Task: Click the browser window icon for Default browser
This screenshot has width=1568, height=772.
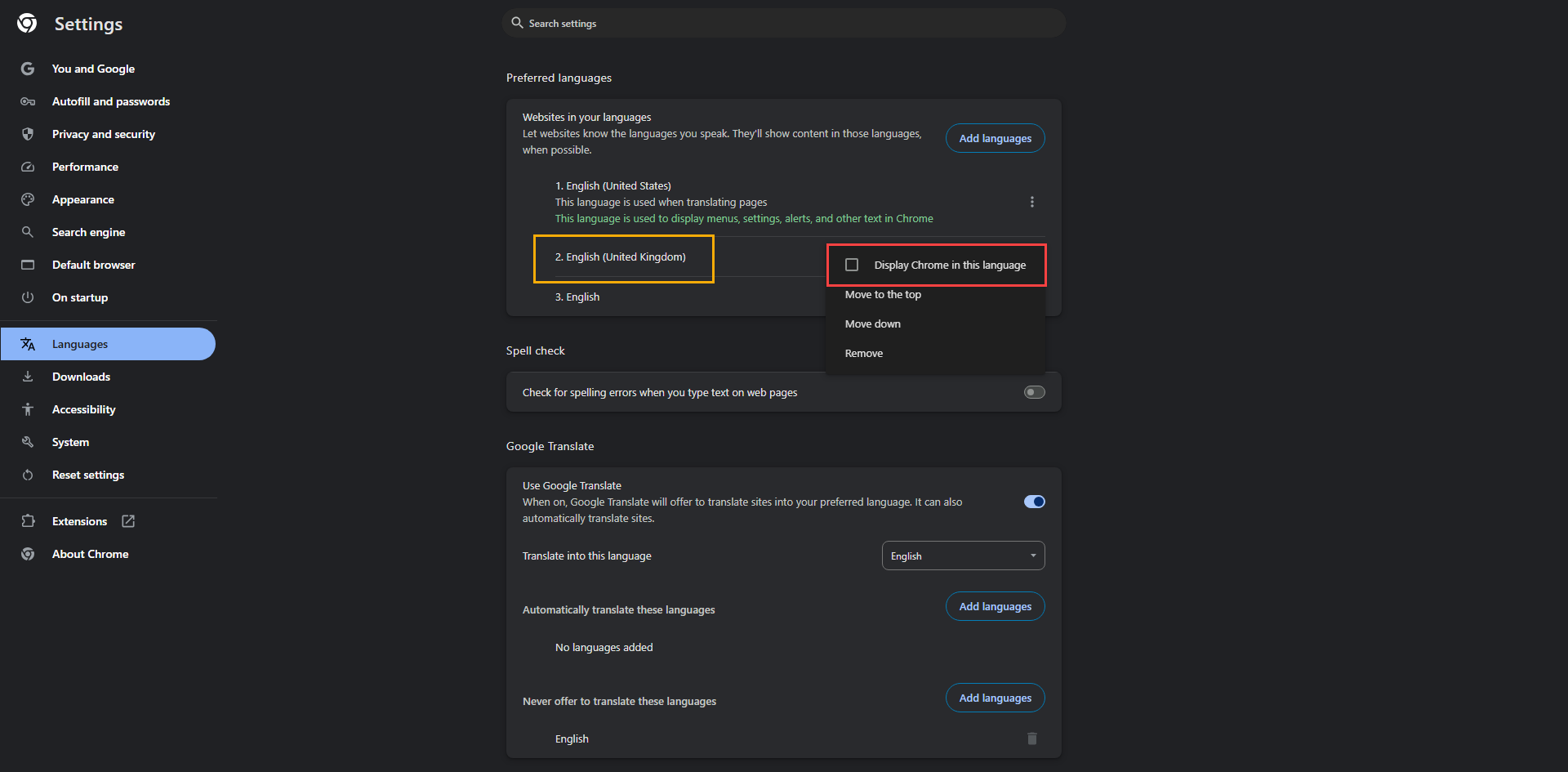Action: (28, 265)
